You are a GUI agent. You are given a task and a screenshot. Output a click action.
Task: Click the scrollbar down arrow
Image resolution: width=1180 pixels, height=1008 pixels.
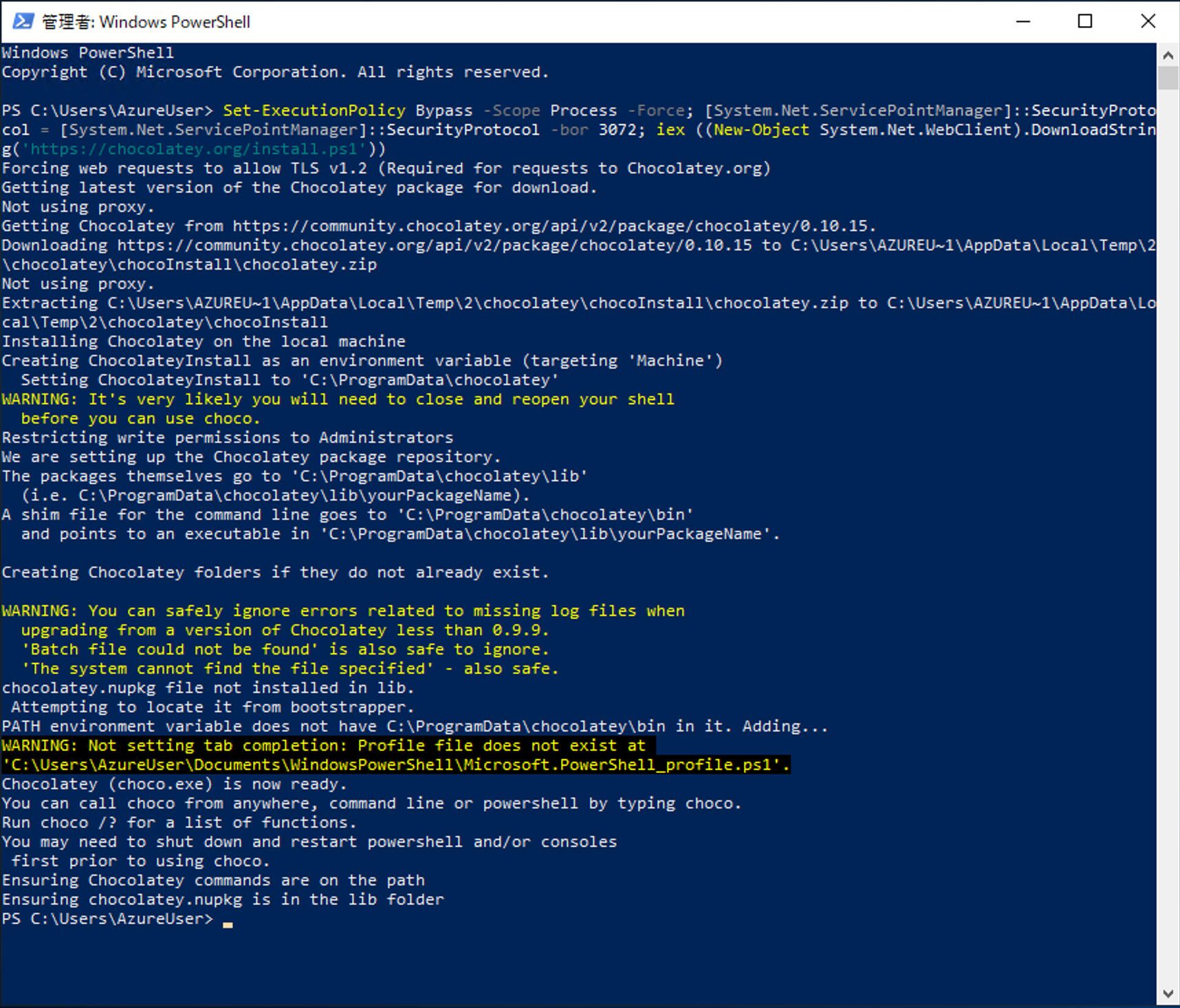pos(1168,994)
